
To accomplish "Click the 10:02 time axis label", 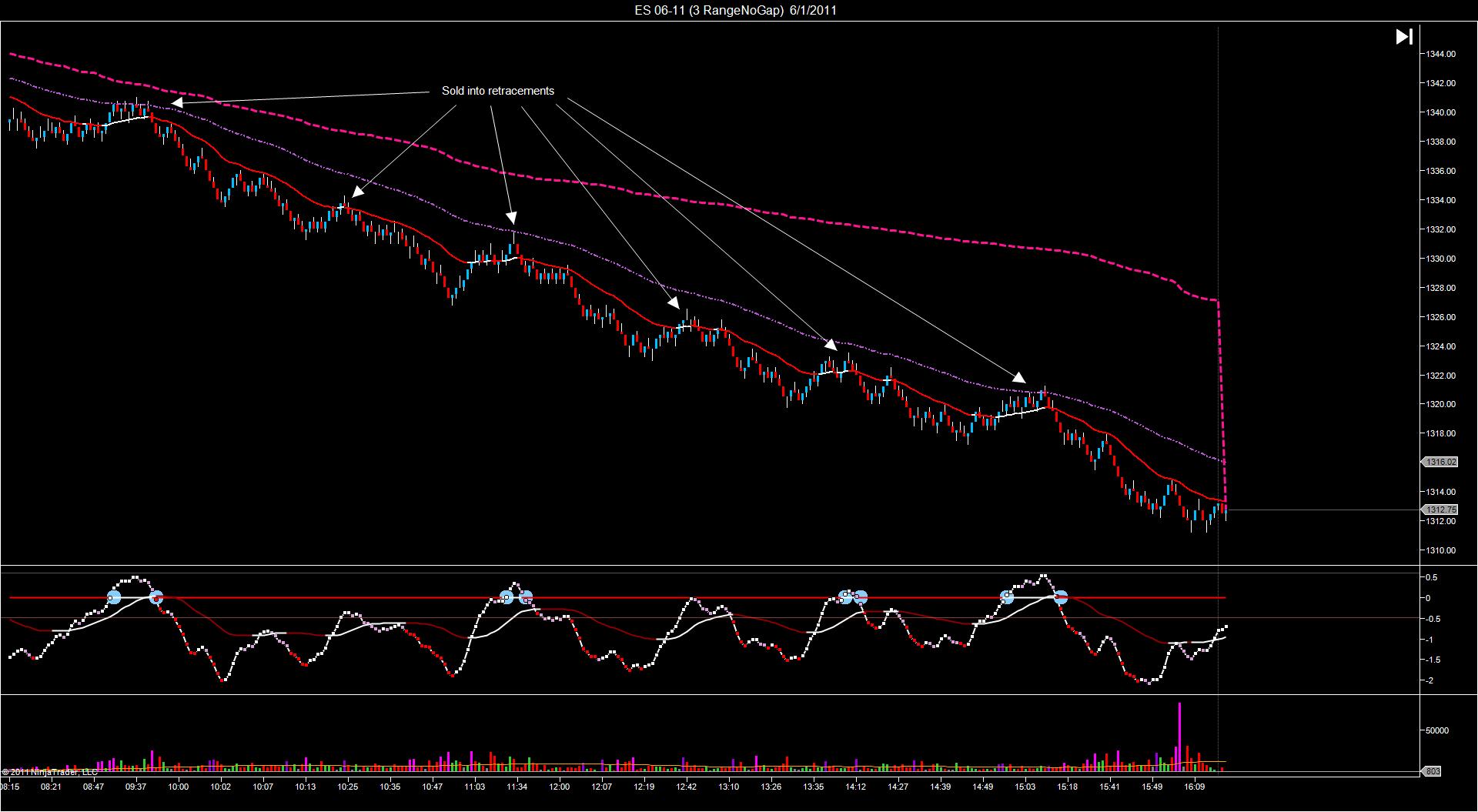I will coord(220,787).
